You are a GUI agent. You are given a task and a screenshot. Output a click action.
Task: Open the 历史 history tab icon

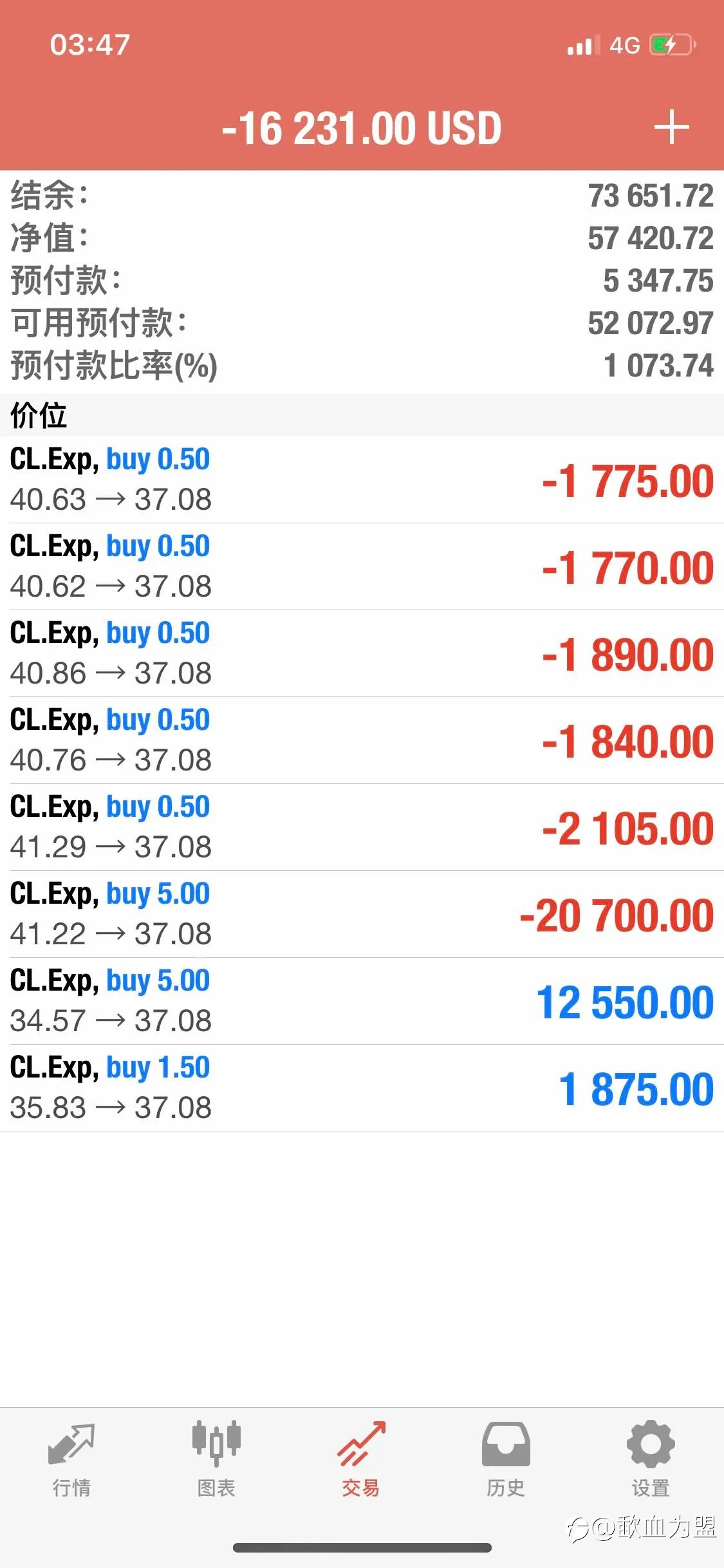coord(506,1444)
